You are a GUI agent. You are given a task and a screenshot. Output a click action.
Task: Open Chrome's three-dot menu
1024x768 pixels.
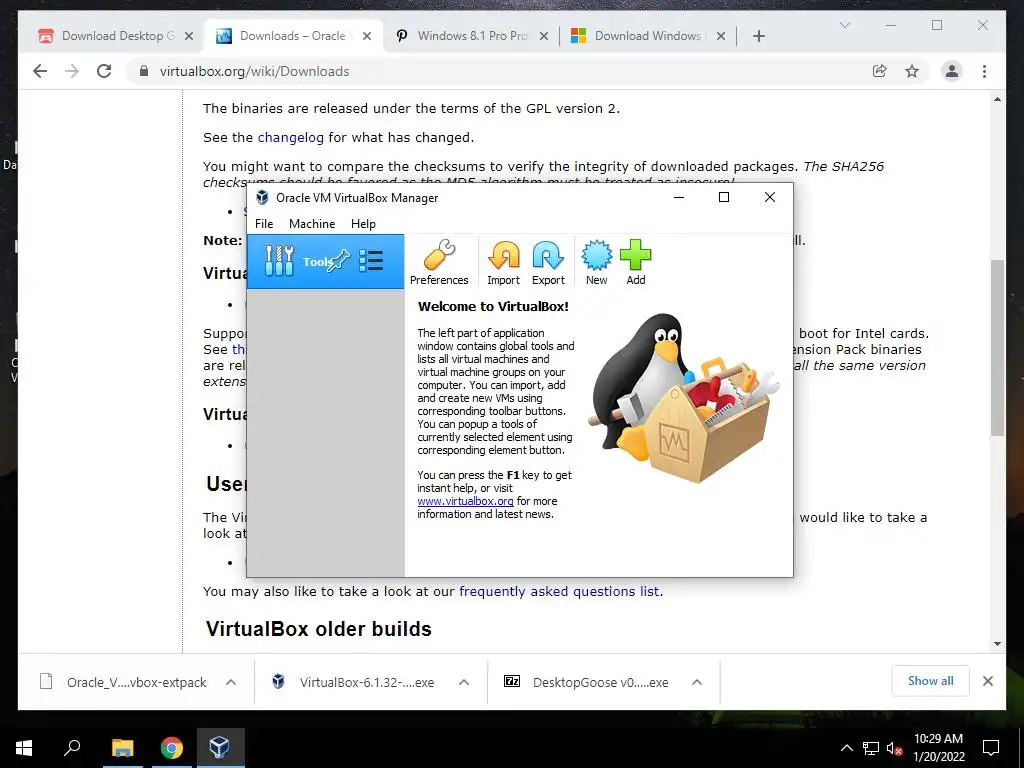984,71
